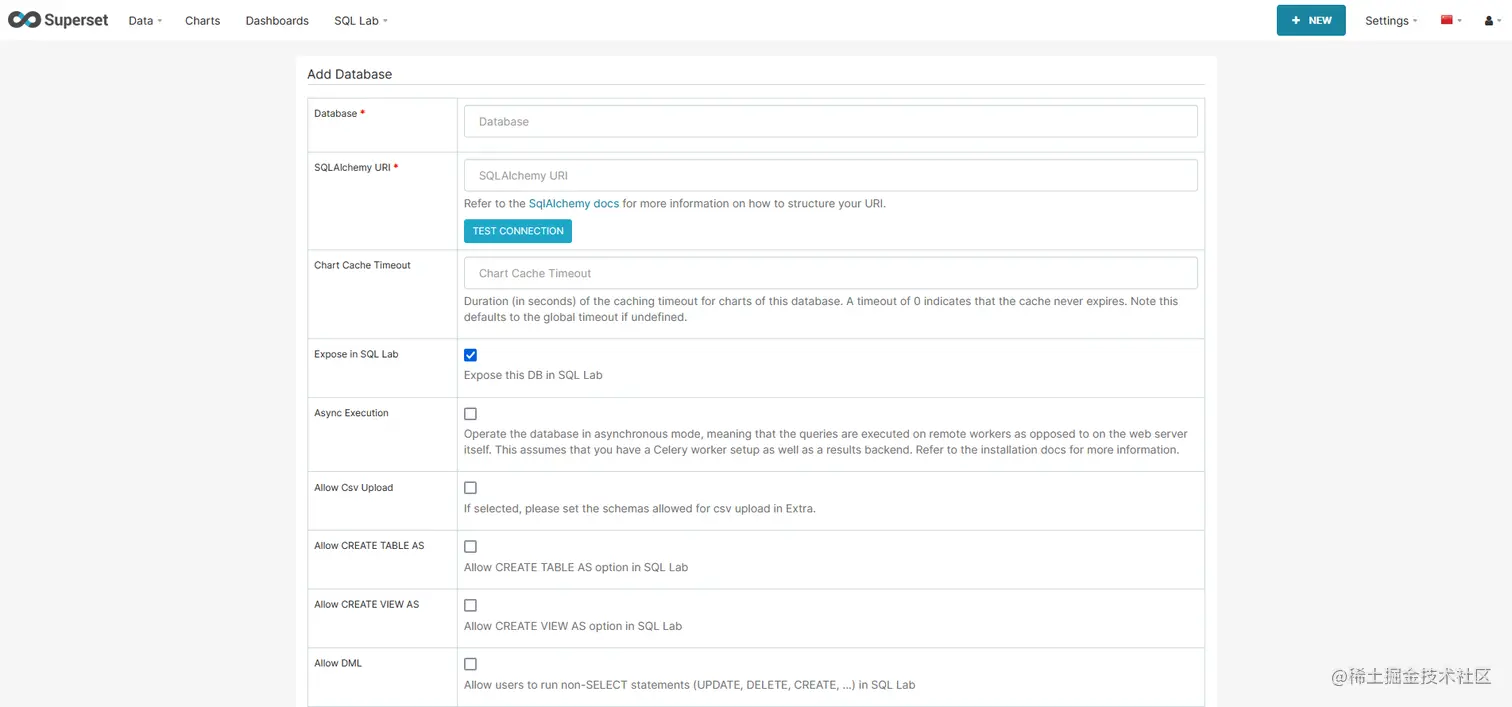Click the 'Allow DML' label text
This screenshot has height=707, width=1512.
[338, 663]
